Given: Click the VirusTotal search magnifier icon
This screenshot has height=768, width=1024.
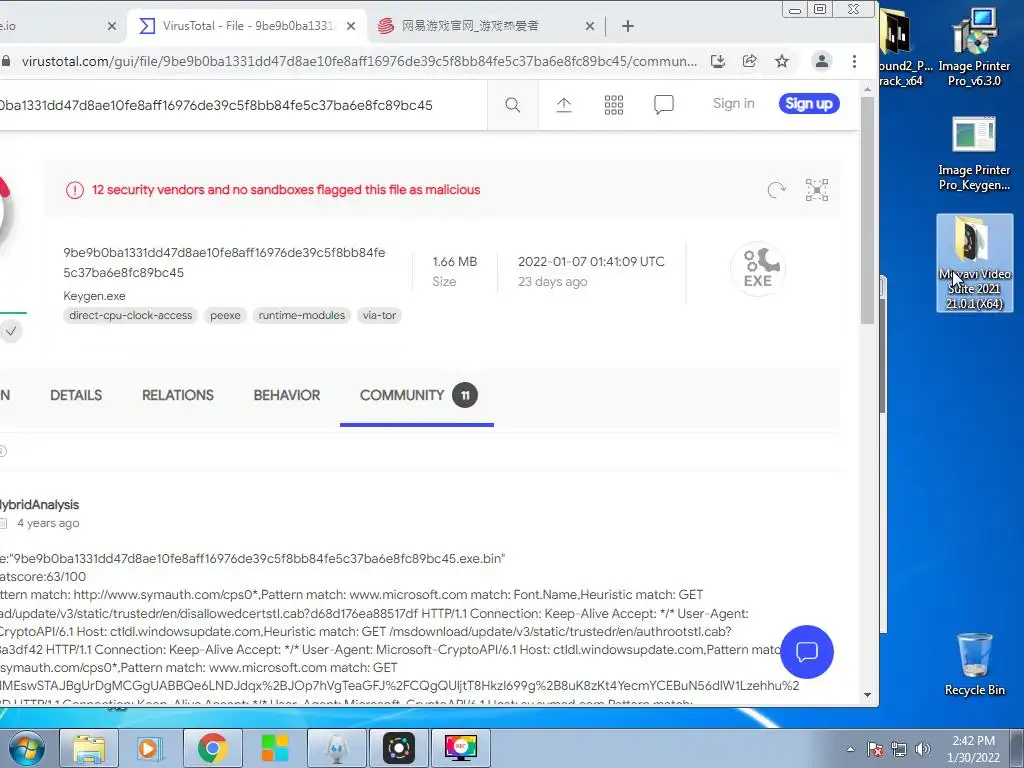Looking at the screenshot, I should (x=513, y=105).
